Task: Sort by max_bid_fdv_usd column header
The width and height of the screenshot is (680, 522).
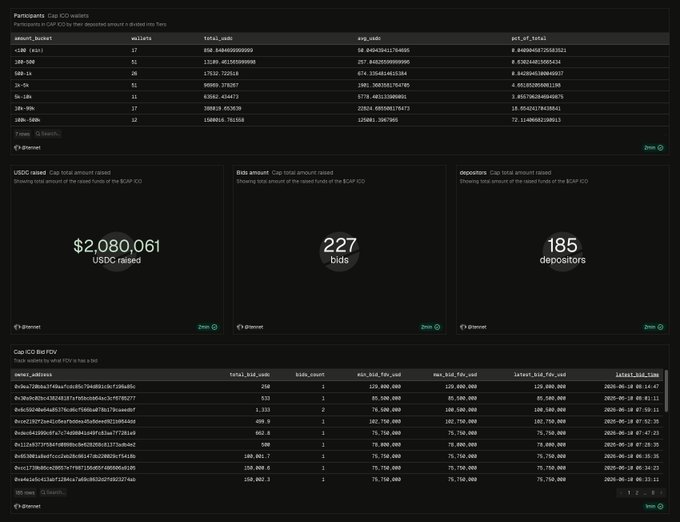Action: click(x=455, y=375)
